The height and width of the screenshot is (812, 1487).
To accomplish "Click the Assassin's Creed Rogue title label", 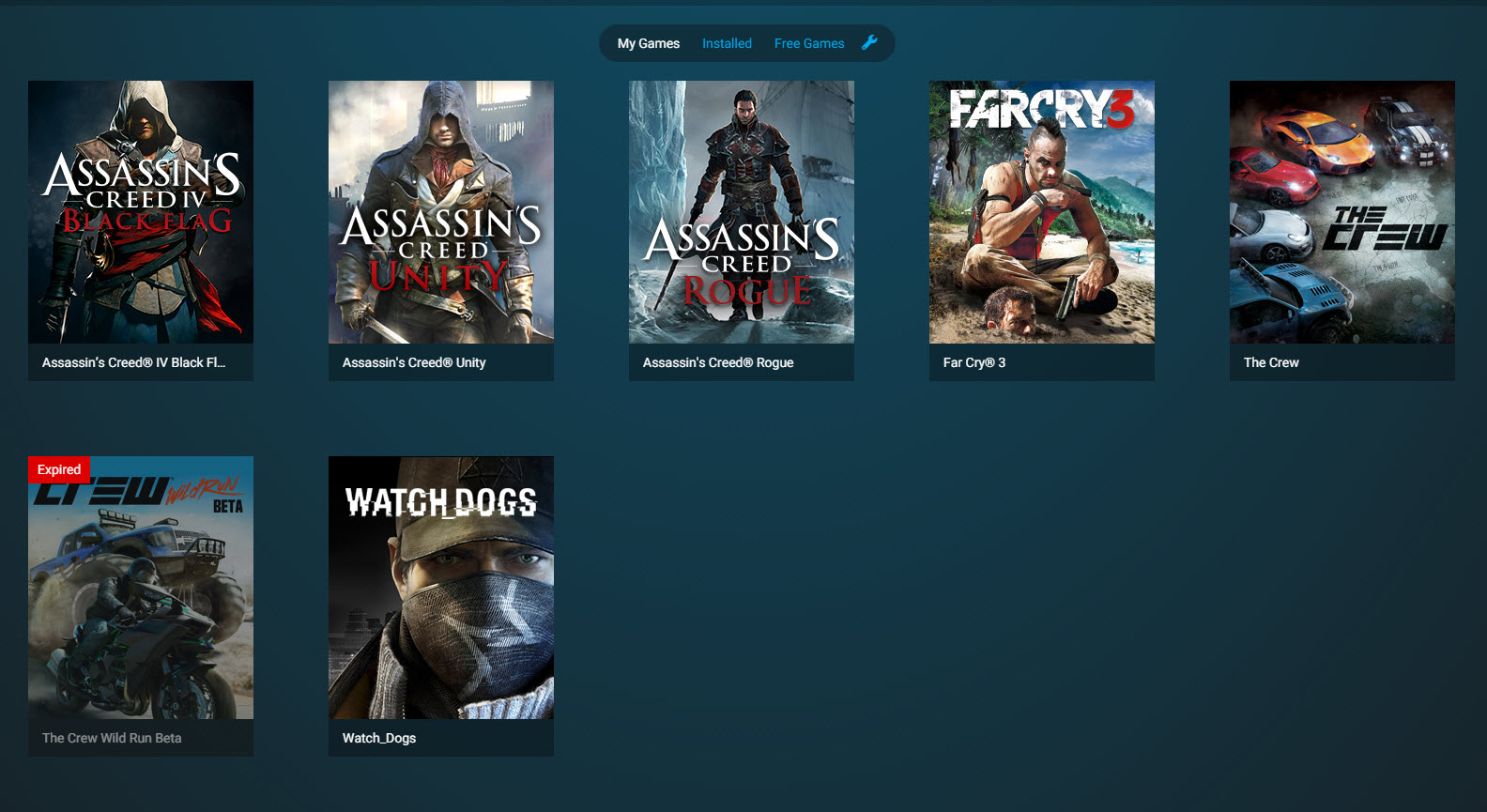I will click(718, 362).
